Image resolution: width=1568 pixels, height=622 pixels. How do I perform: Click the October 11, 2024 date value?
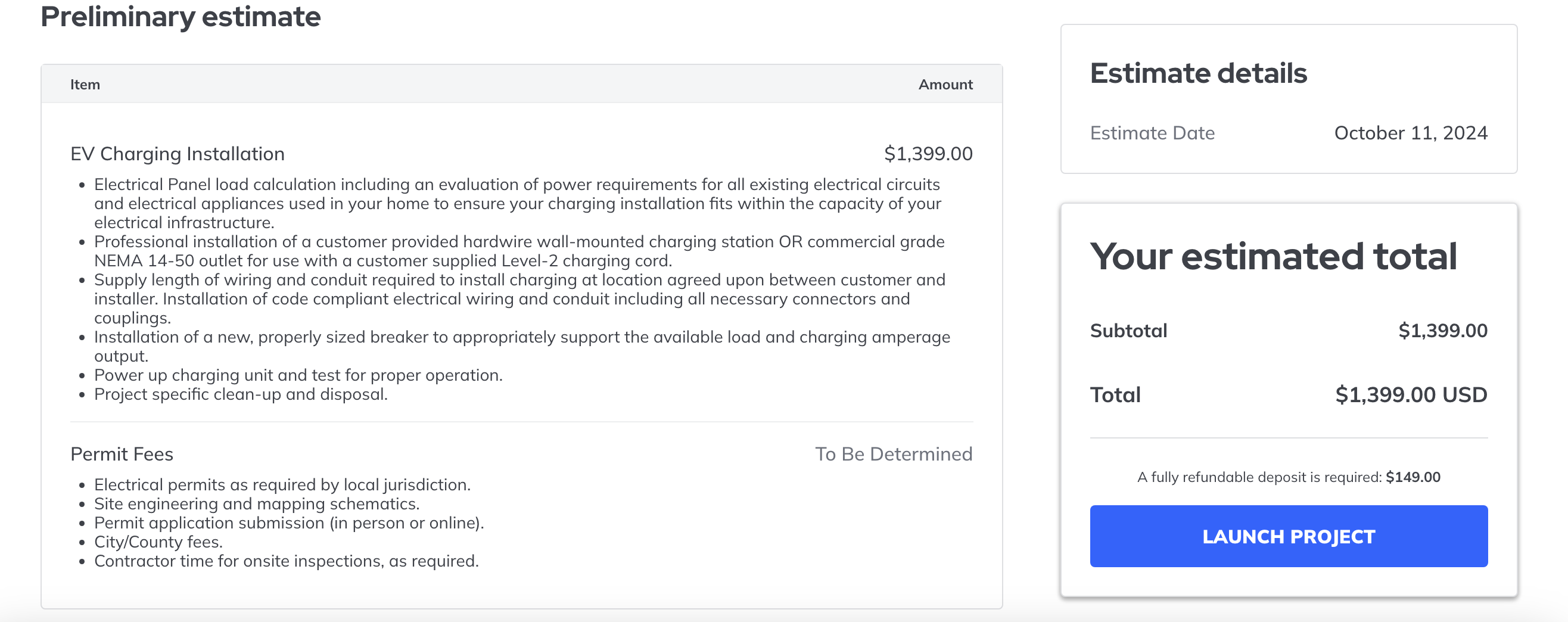[1410, 133]
